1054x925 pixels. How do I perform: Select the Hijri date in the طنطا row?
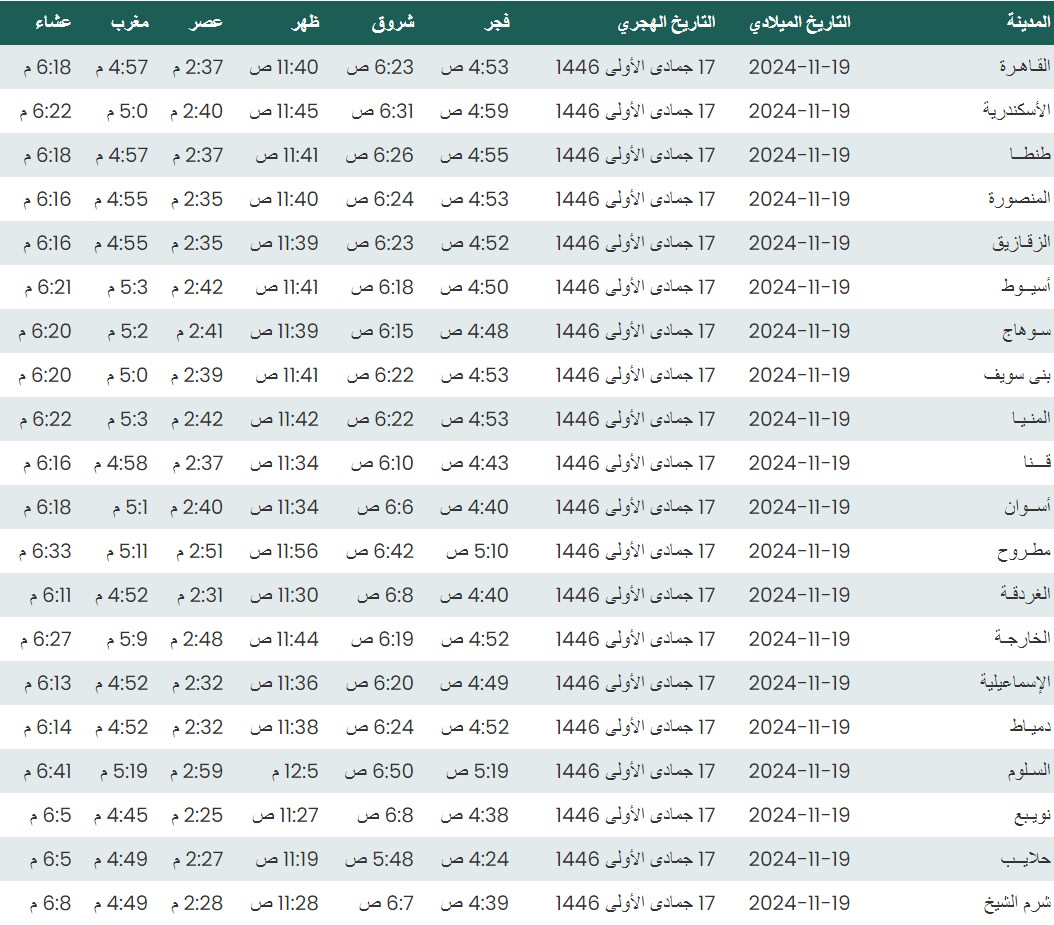[x=635, y=155]
